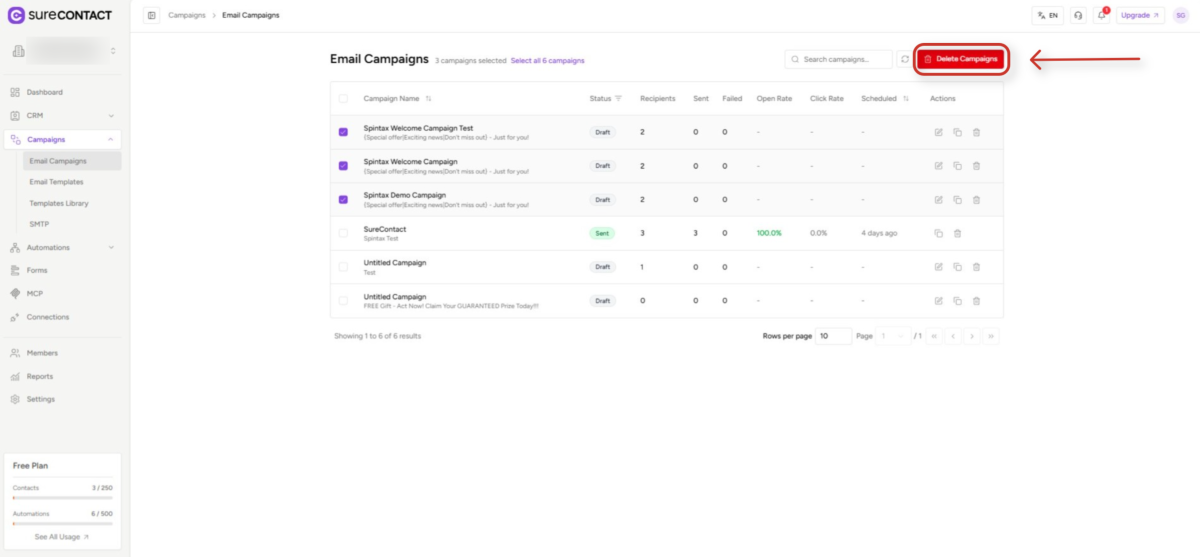Open the support headset icon
The height and width of the screenshot is (557, 1200).
click(1078, 15)
